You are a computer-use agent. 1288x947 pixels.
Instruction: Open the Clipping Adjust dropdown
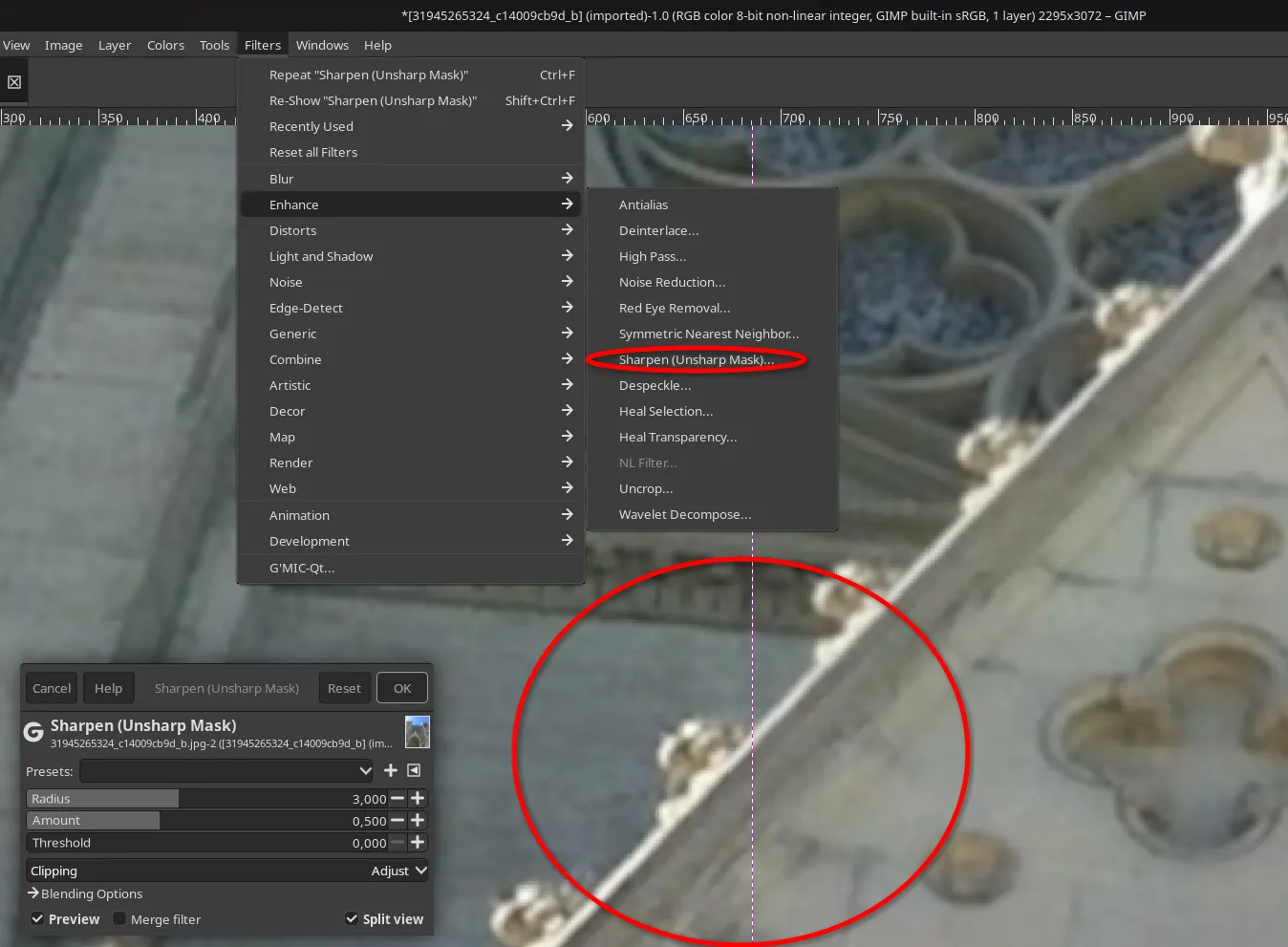coord(228,871)
